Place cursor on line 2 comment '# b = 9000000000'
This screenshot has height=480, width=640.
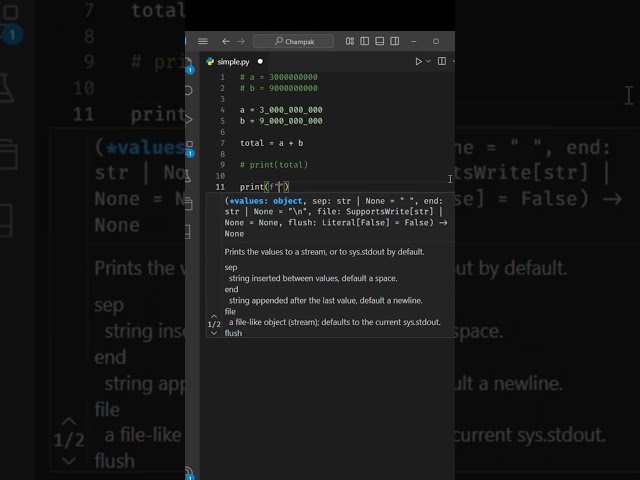[278, 88]
